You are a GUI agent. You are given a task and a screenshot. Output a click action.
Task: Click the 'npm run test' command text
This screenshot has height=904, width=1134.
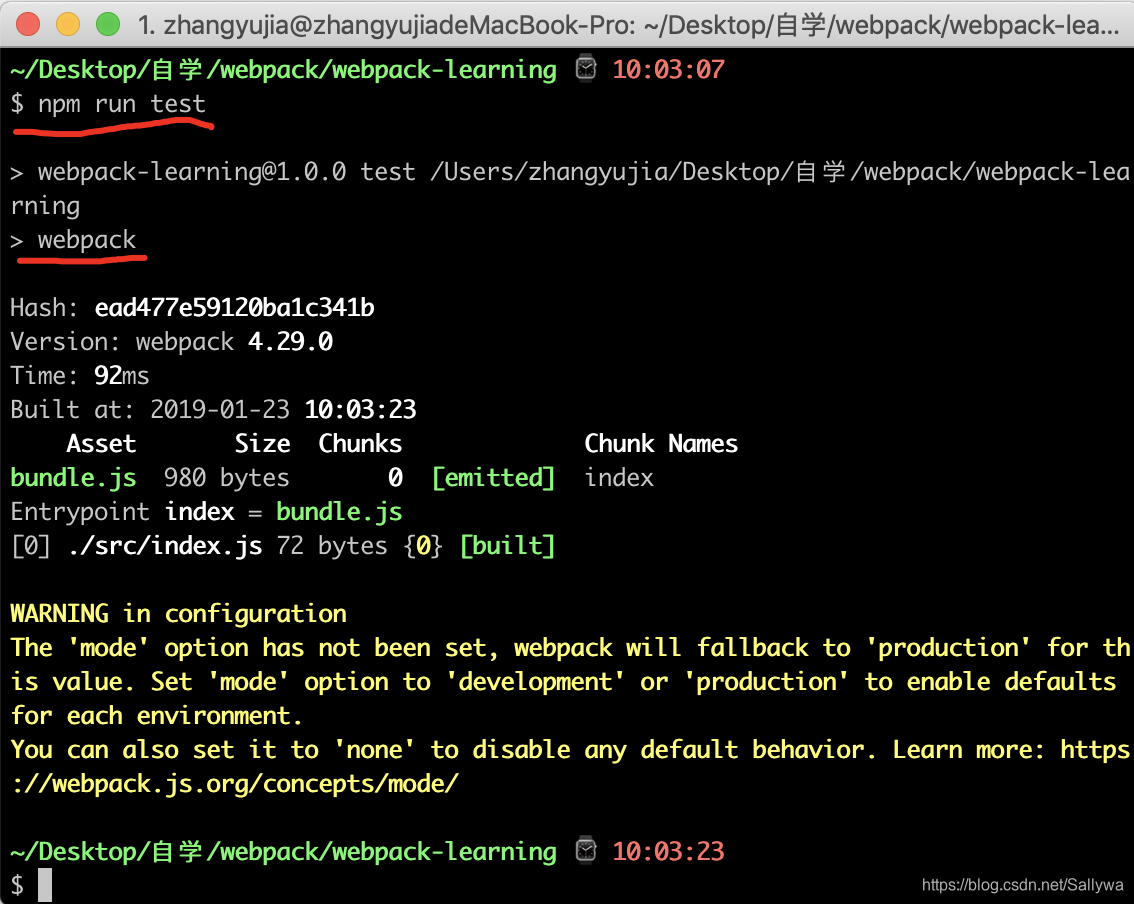pyautogui.click(x=122, y=104)
